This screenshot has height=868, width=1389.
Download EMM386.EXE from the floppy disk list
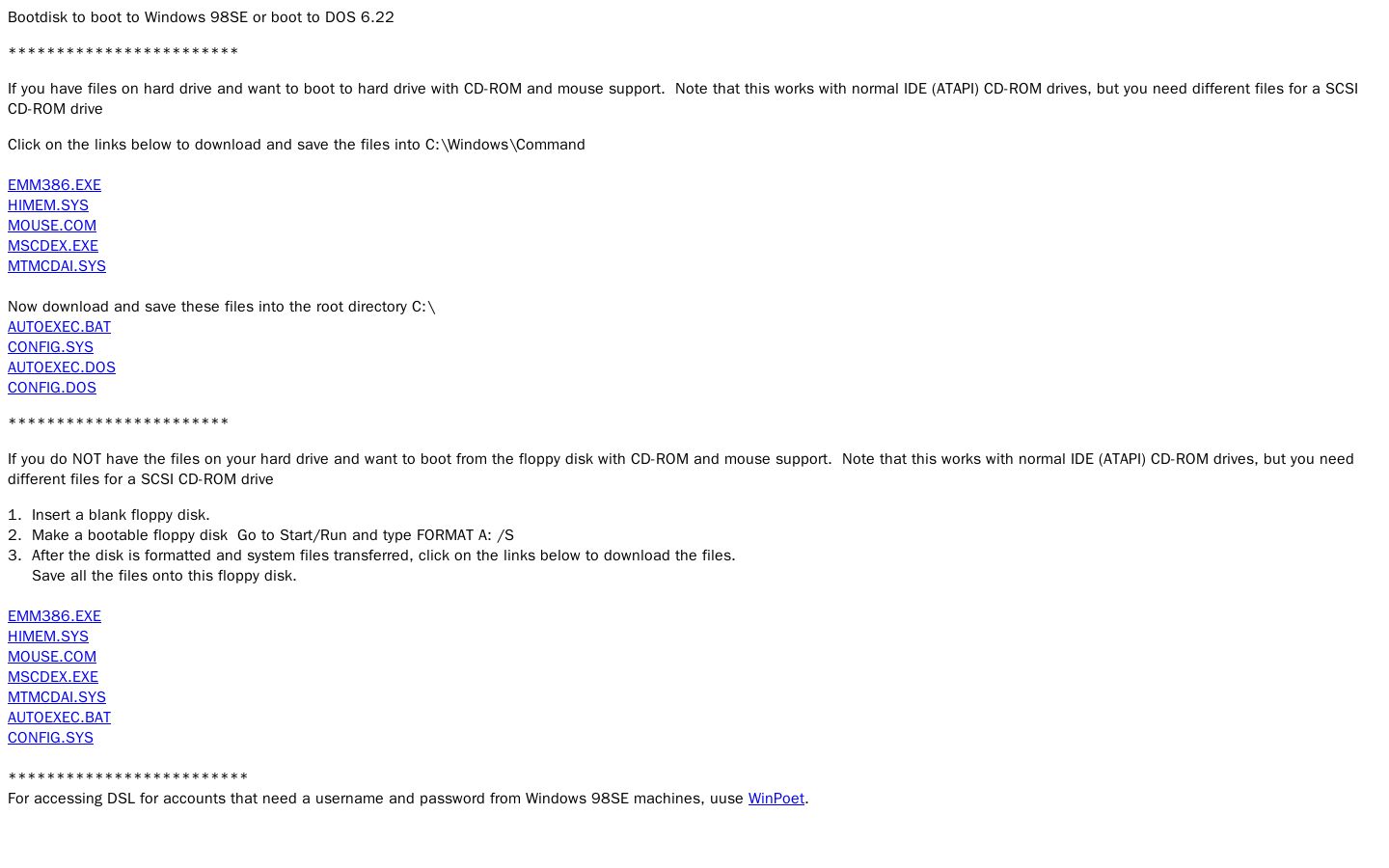(x=54, y=616)
